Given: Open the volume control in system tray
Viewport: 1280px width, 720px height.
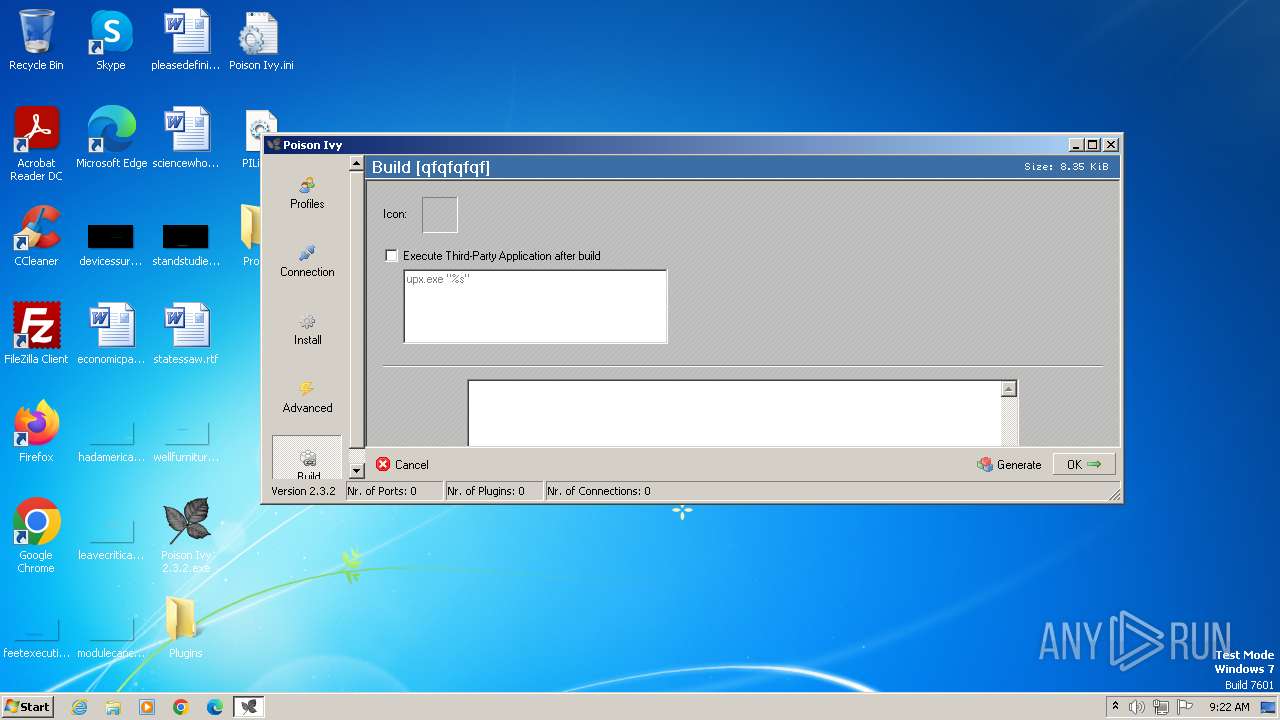Looking at the screenshot, I should pos(1137,707).
